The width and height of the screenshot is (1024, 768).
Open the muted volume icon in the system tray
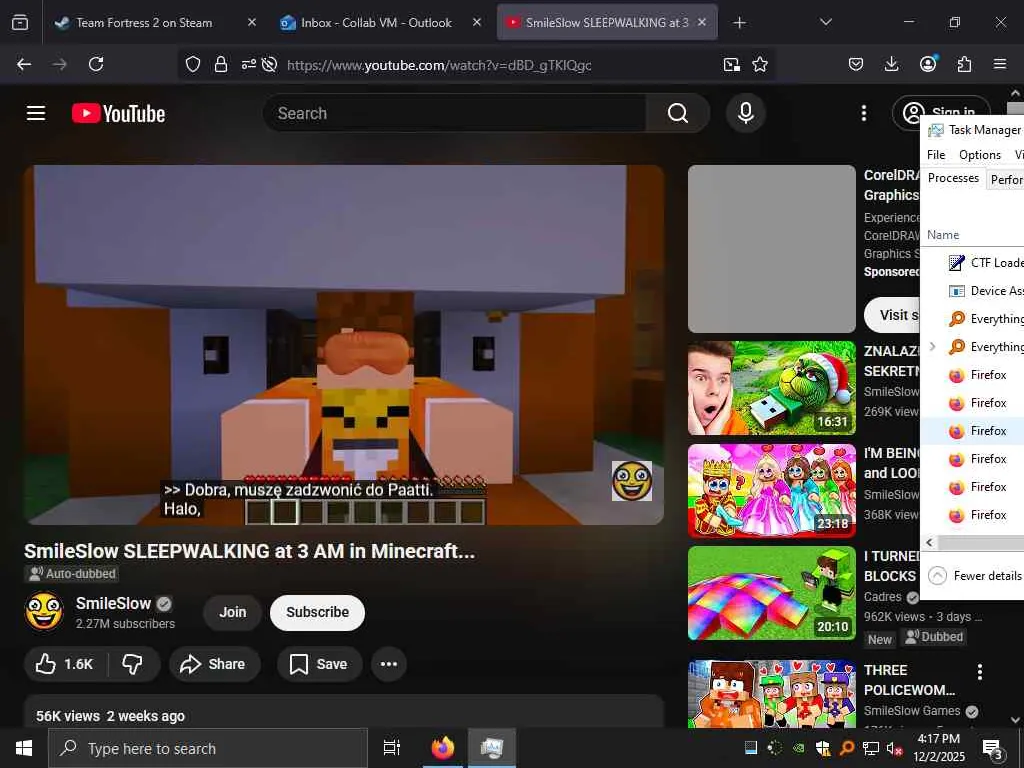(x=894, y=748)
